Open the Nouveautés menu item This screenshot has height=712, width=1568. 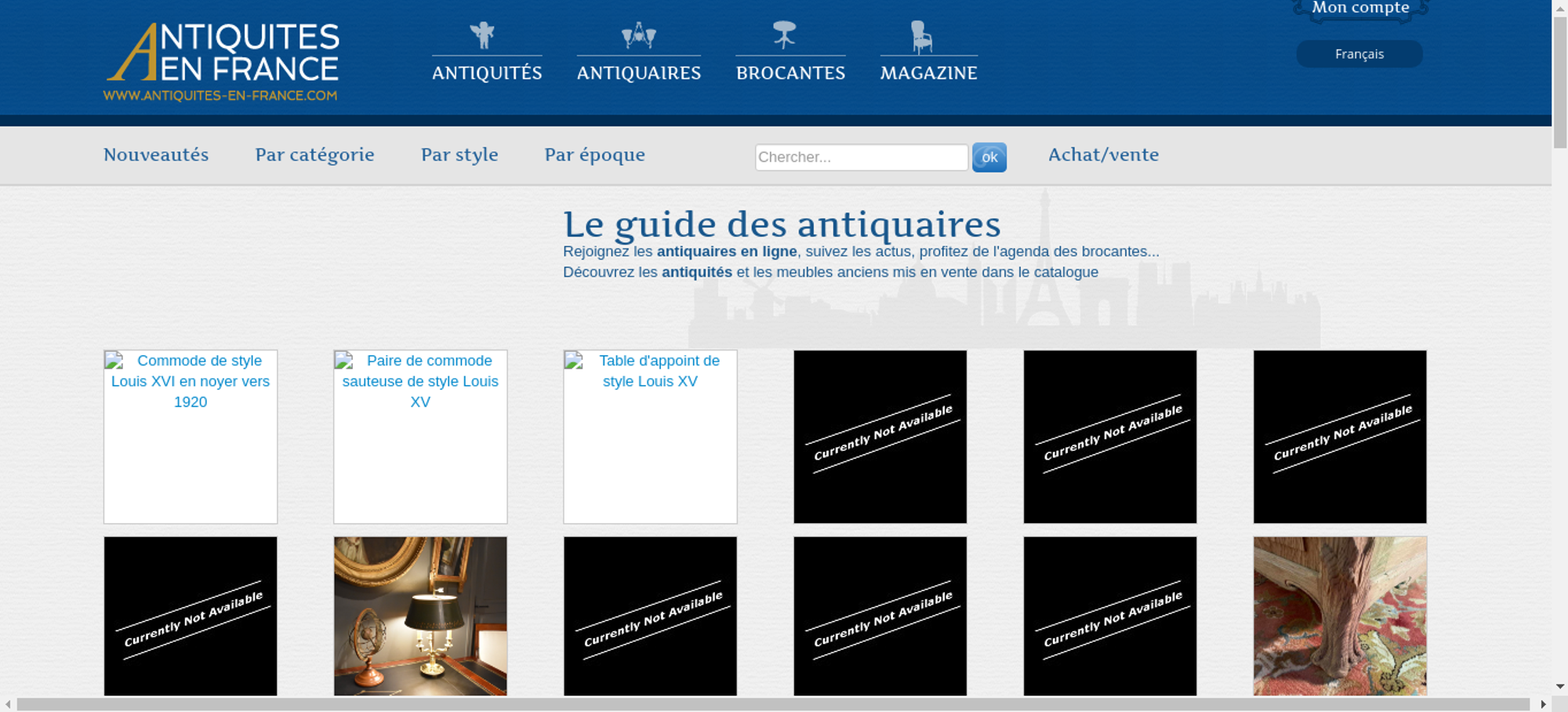coord(156,155)
